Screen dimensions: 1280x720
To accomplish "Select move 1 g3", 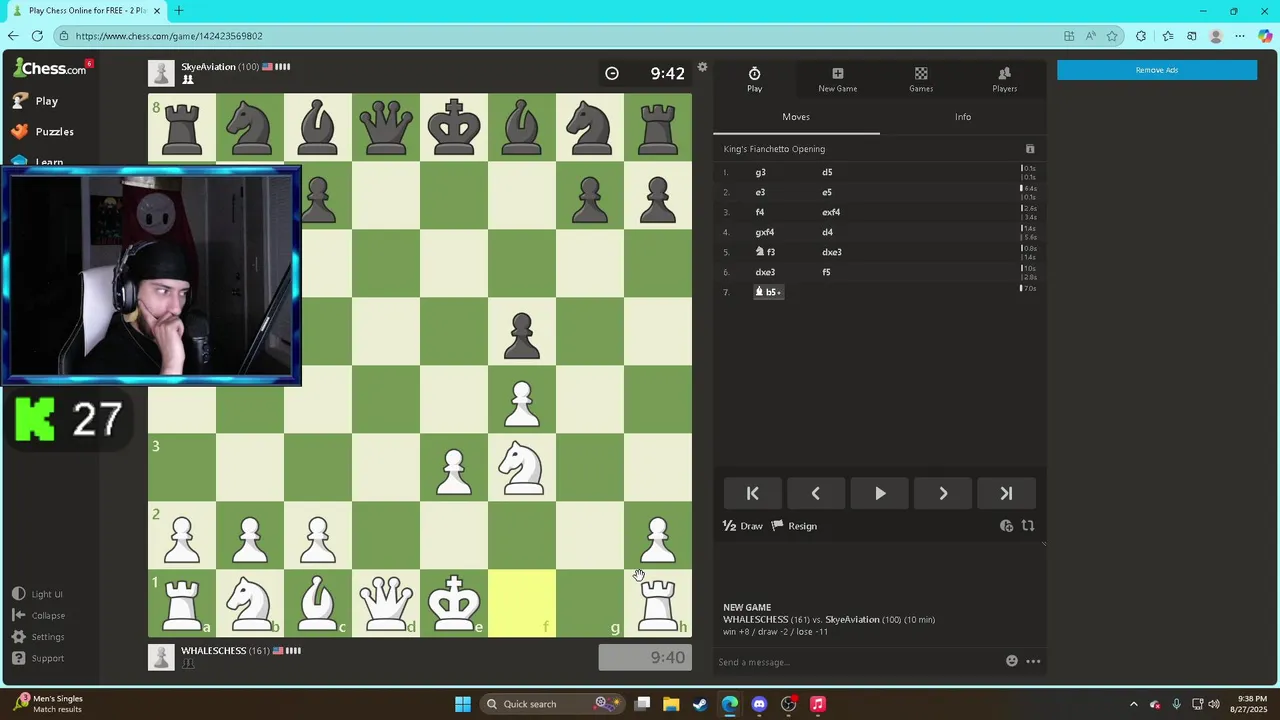I will pos(761,172).
